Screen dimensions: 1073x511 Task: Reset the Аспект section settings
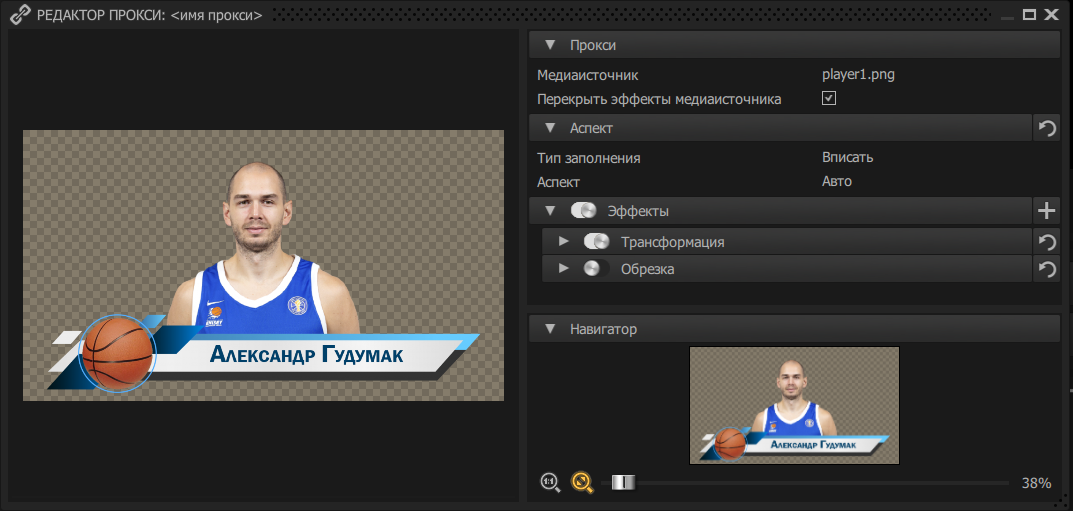[x=1046, y=128]
